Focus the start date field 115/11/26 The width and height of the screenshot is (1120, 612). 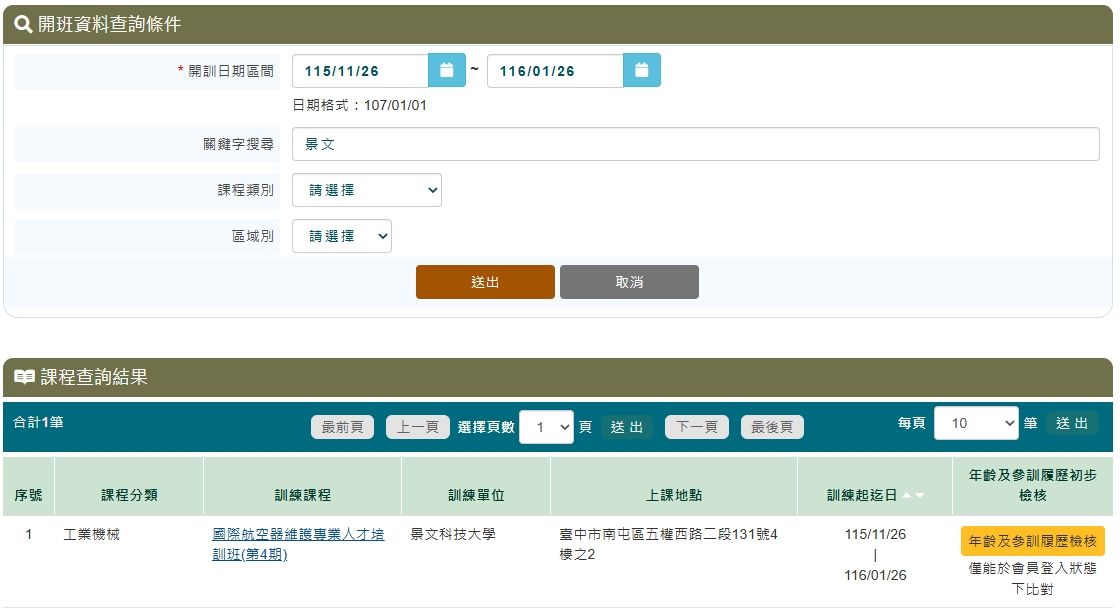coord(360,71)
